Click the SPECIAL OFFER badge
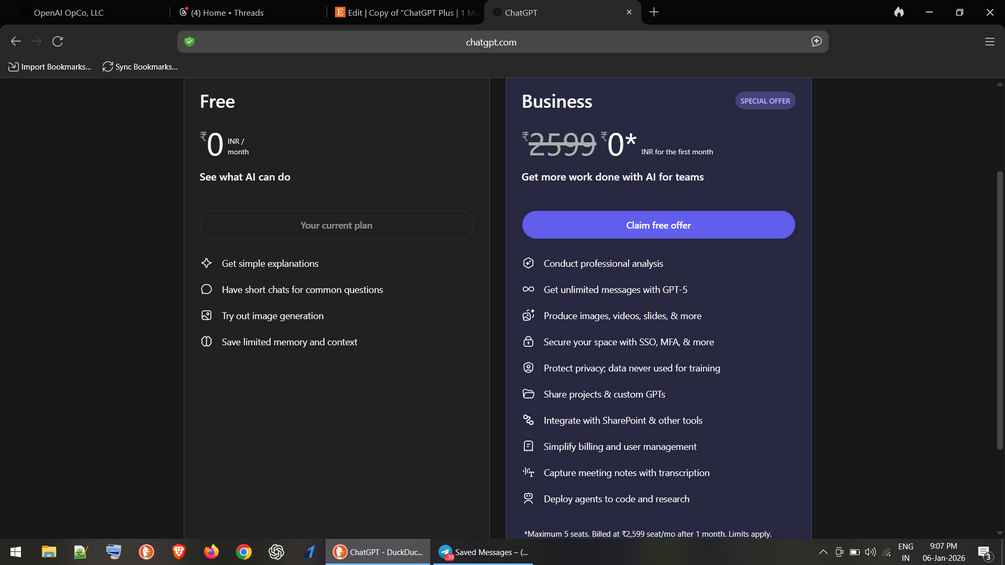The height and width of the screenshot is (565, 1005). click(765, 101)
